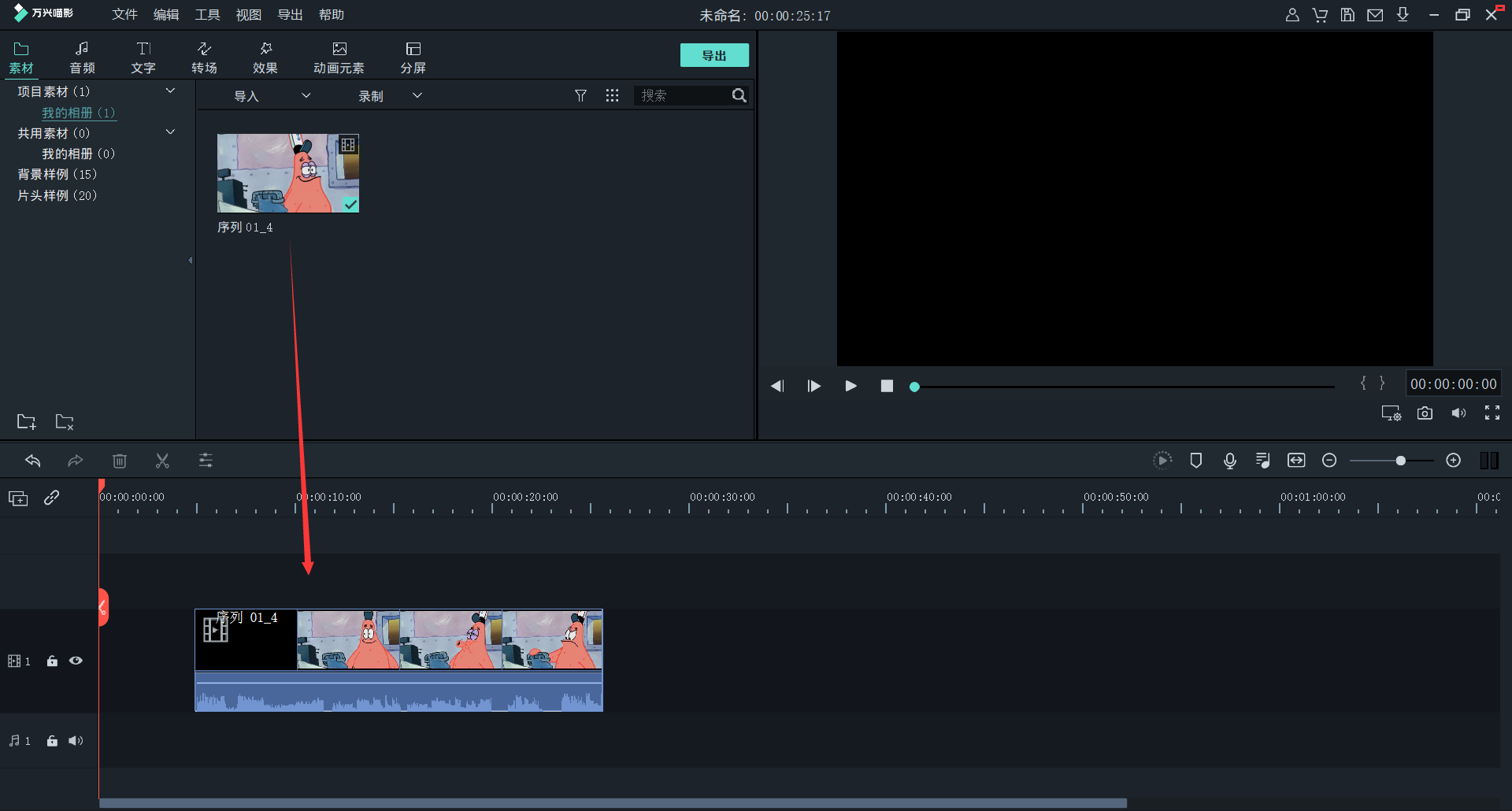Screen dimensions: 1512x811
Task: Undo the last action
Action: [33, 461]
